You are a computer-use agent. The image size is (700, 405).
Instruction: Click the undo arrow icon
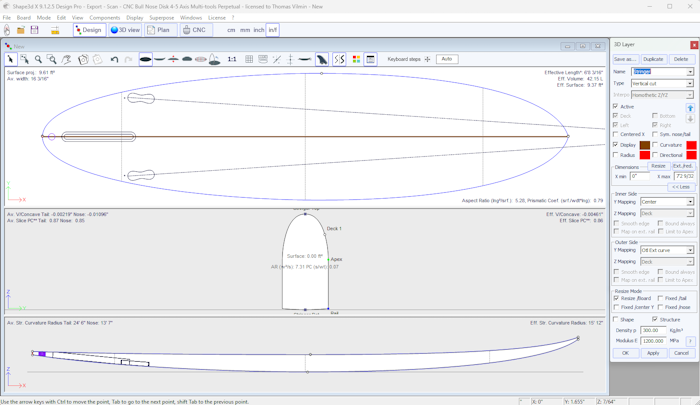pos(114,60)
